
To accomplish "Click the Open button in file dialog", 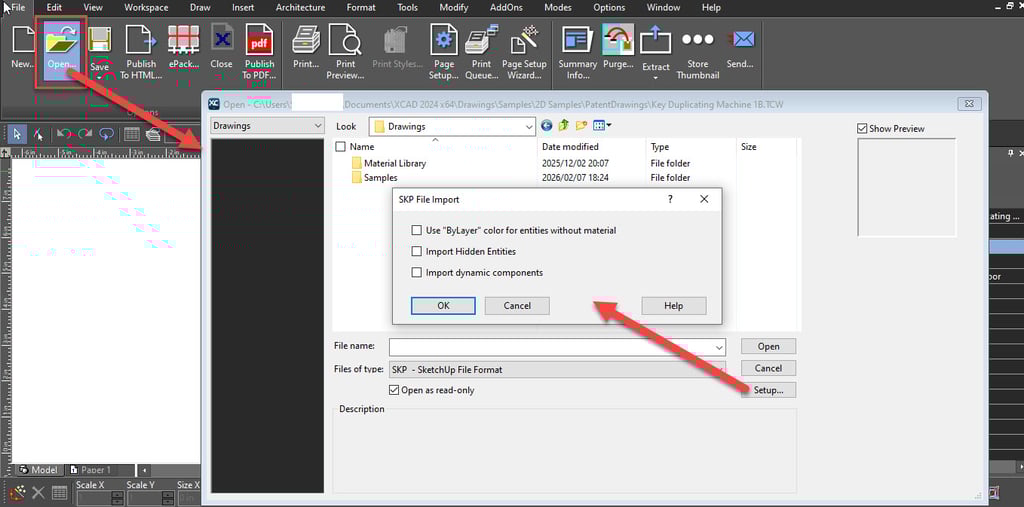I will pyautogui.click(x=768, y=346).
